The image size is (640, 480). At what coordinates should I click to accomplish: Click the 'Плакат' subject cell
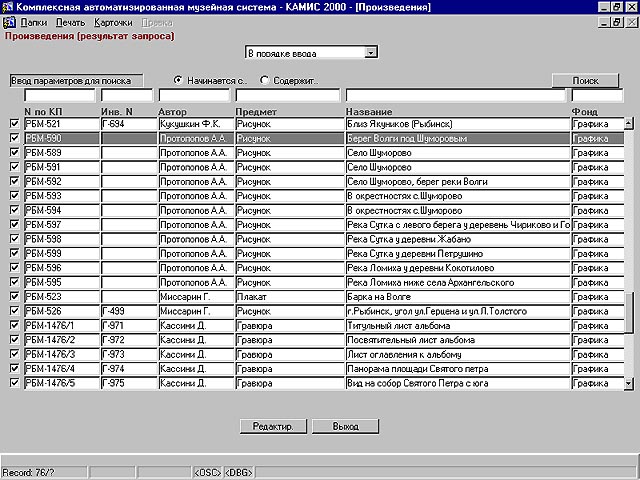(x=290, y=297)
